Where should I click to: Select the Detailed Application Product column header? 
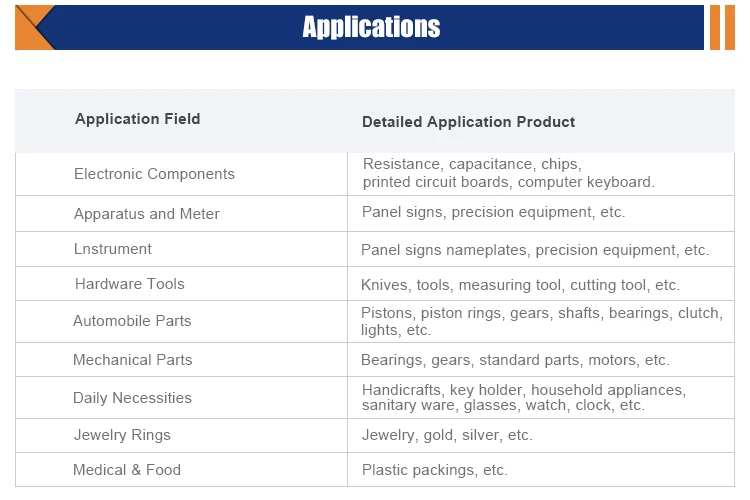(468, 122)
